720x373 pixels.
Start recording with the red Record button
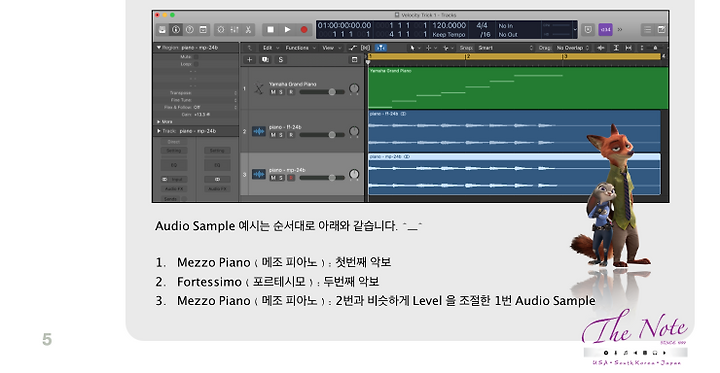[304, 29]
